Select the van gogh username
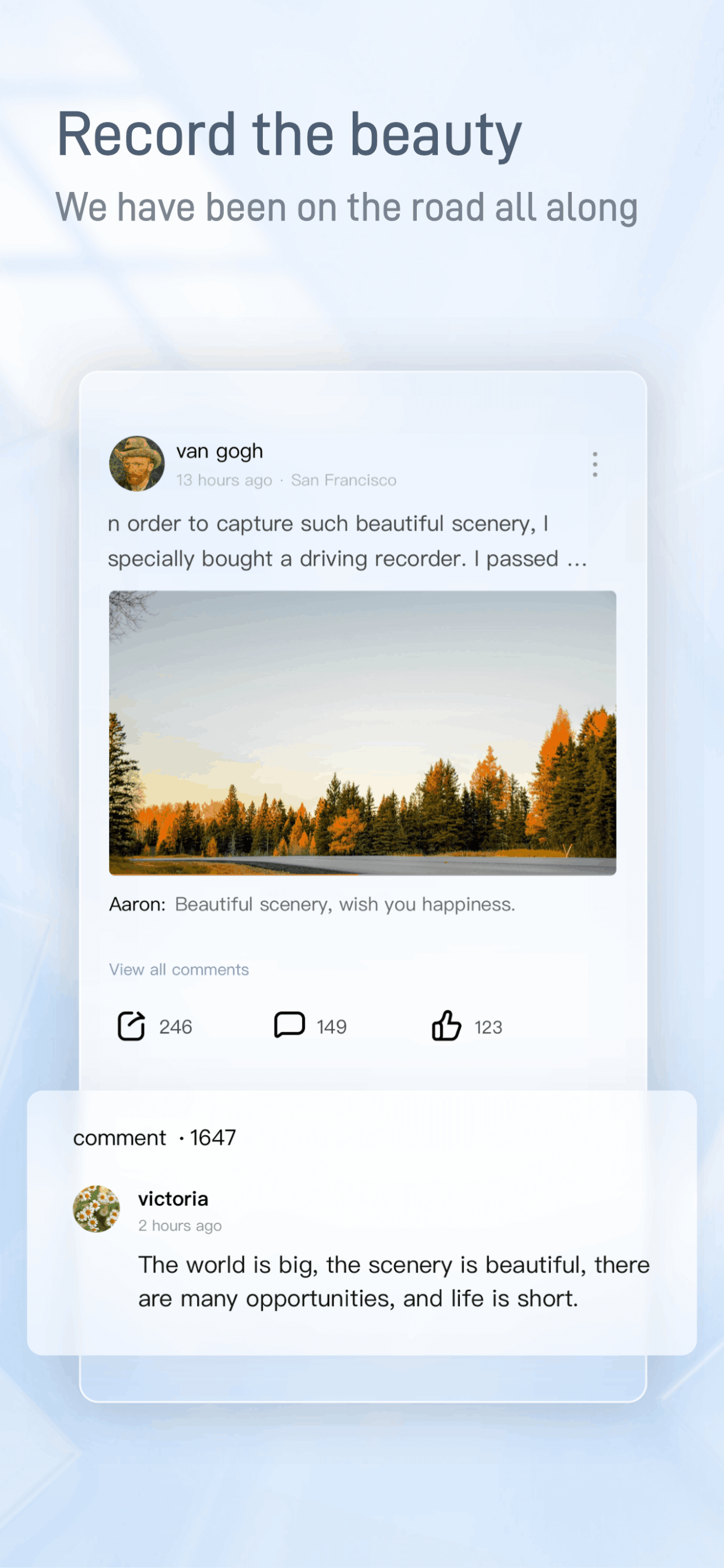 (220, 451)
